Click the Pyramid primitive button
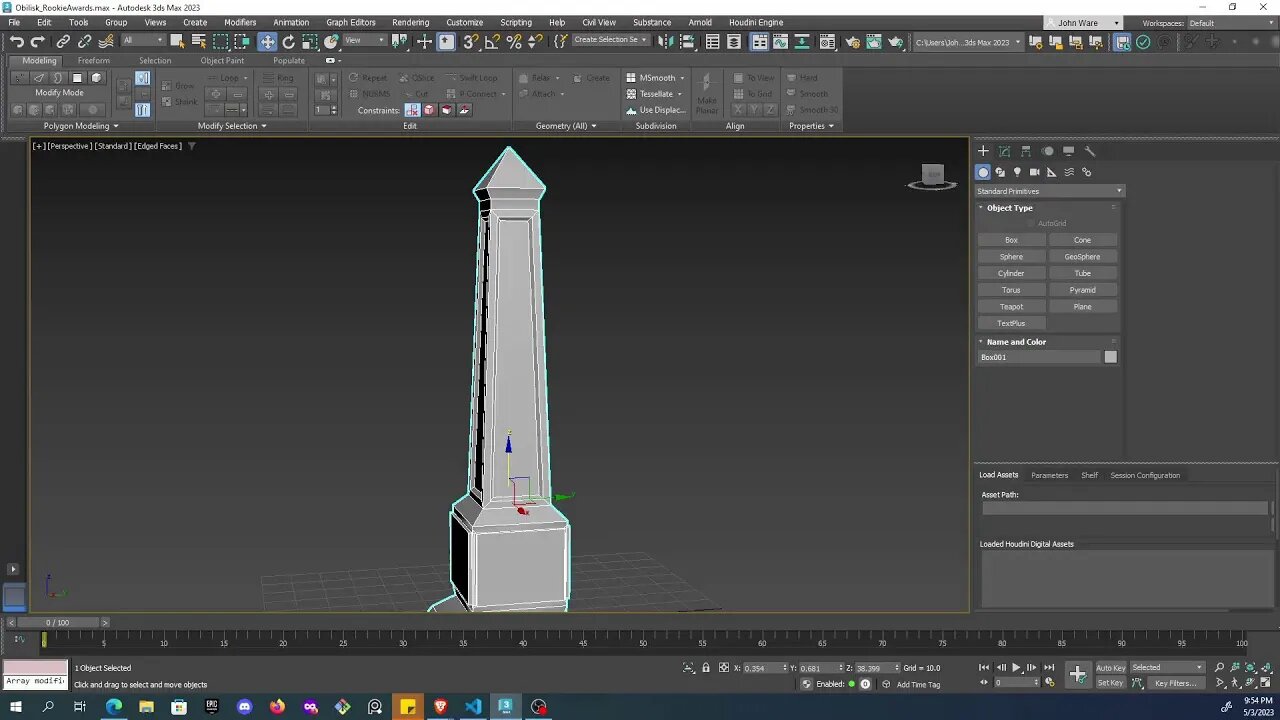This screenshot has width=1280, height=720. coord(1082,290)
